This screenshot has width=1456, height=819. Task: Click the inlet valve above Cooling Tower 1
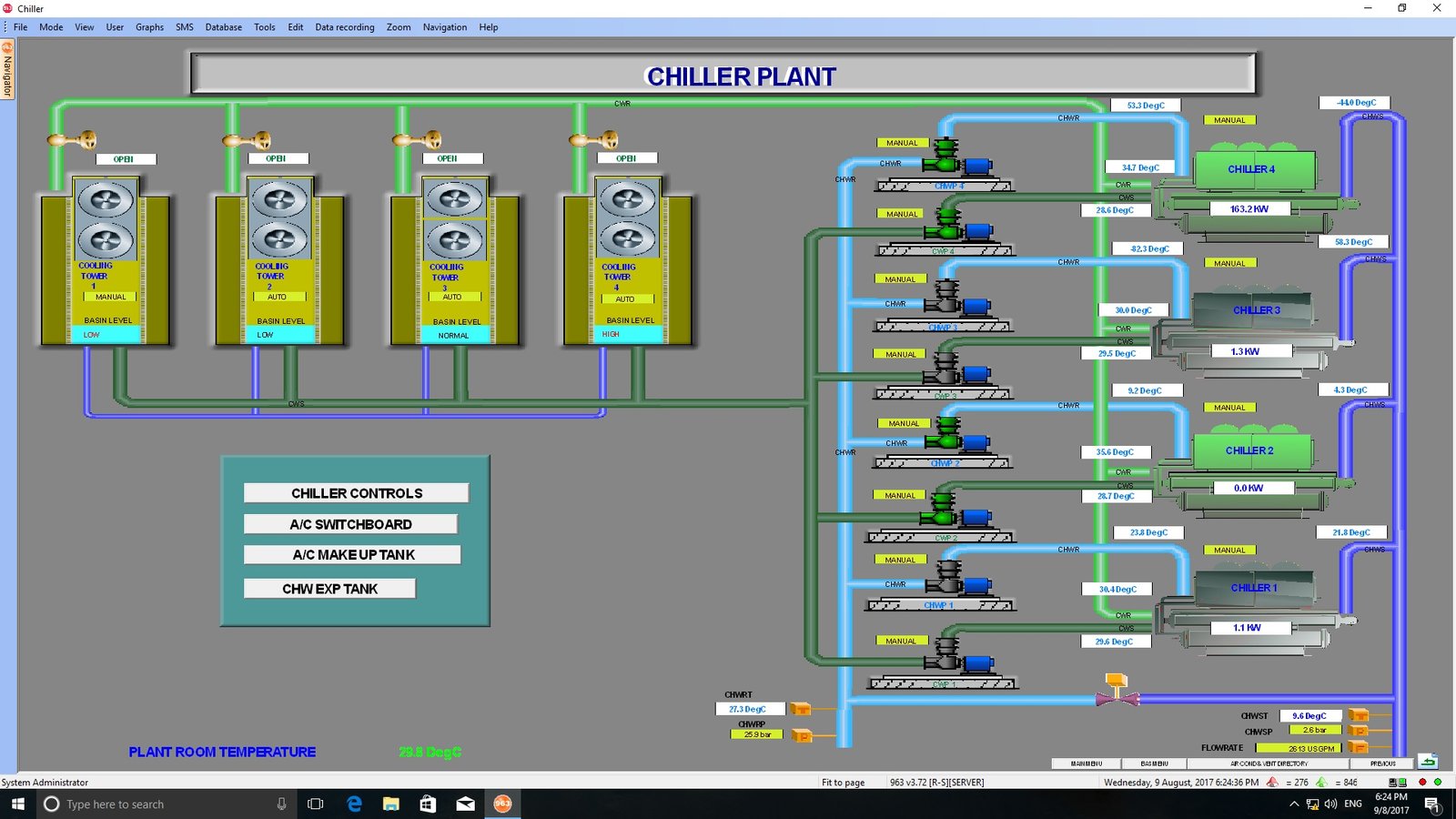(73, 139)
